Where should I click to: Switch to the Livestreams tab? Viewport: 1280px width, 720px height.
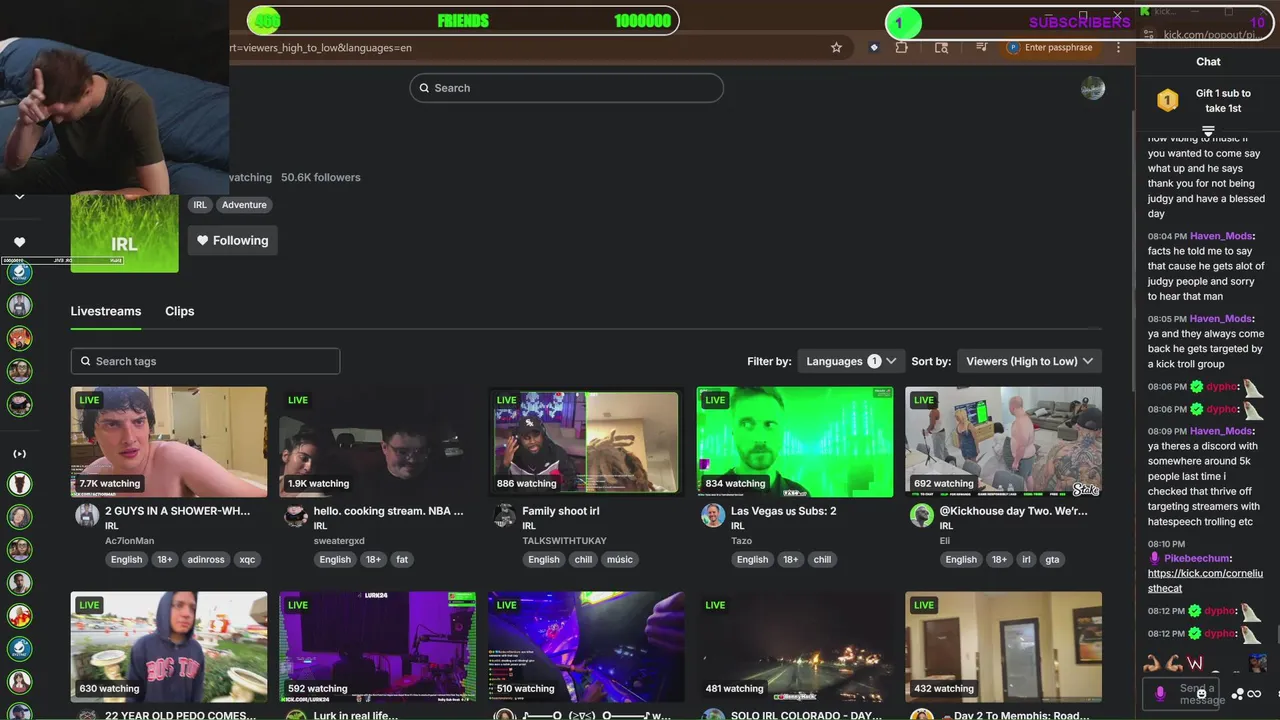coord(106,311)
